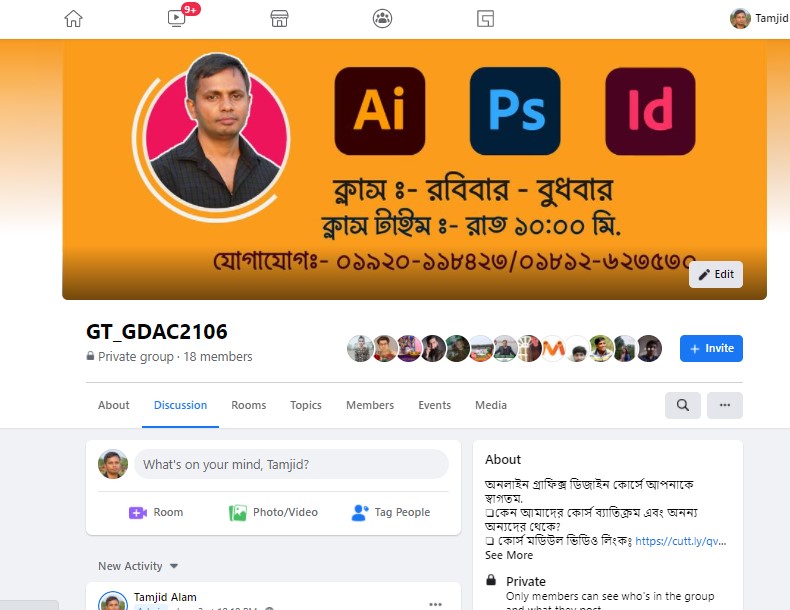Open the Rooms tab
The height and width of the screenshot is (610, 790).
(248, 405)
